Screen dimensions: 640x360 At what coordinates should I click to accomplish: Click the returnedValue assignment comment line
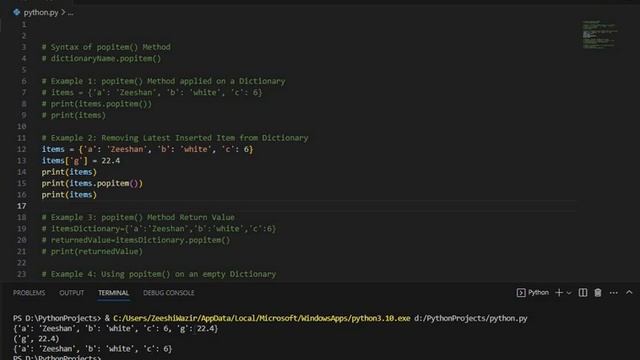[x=136, y=240]
